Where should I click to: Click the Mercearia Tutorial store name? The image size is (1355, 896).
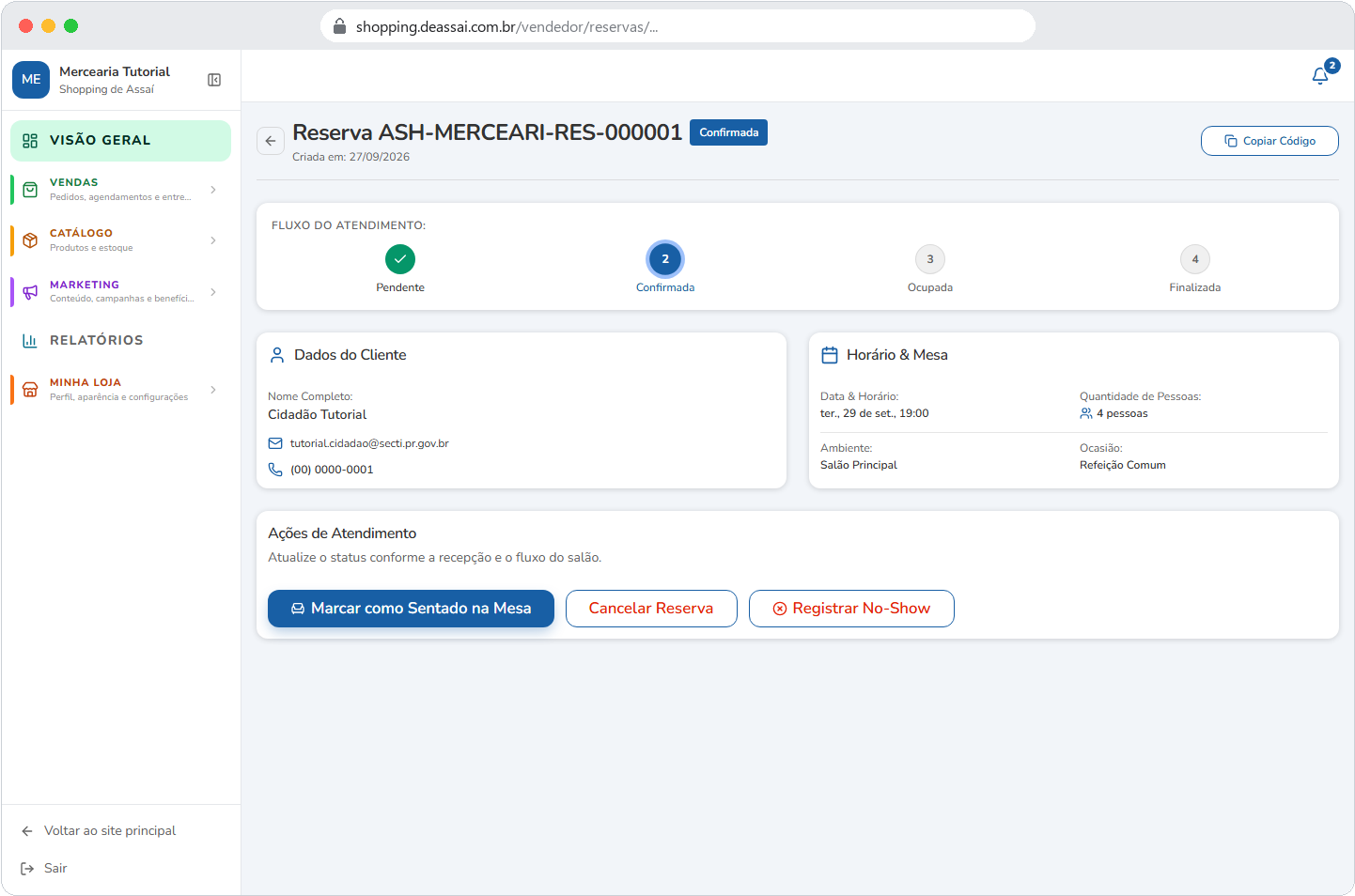click(x=115, y=71)
